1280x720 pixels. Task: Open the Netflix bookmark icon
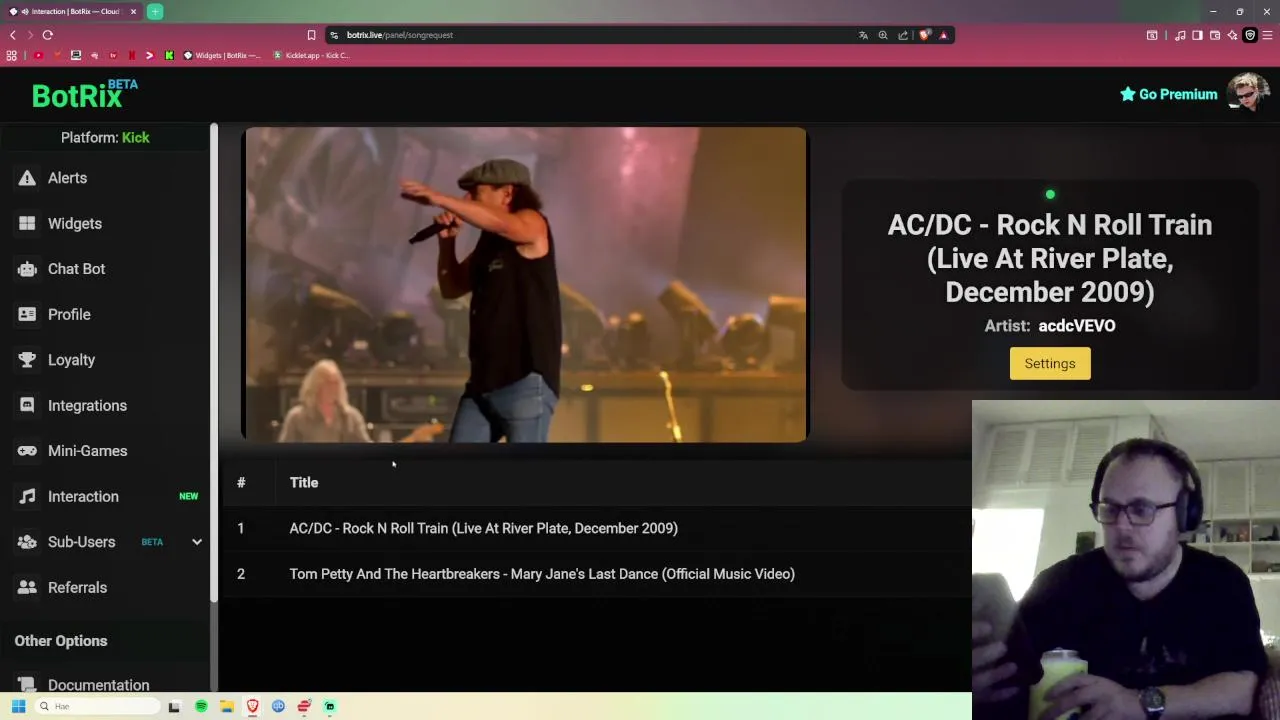131,55
